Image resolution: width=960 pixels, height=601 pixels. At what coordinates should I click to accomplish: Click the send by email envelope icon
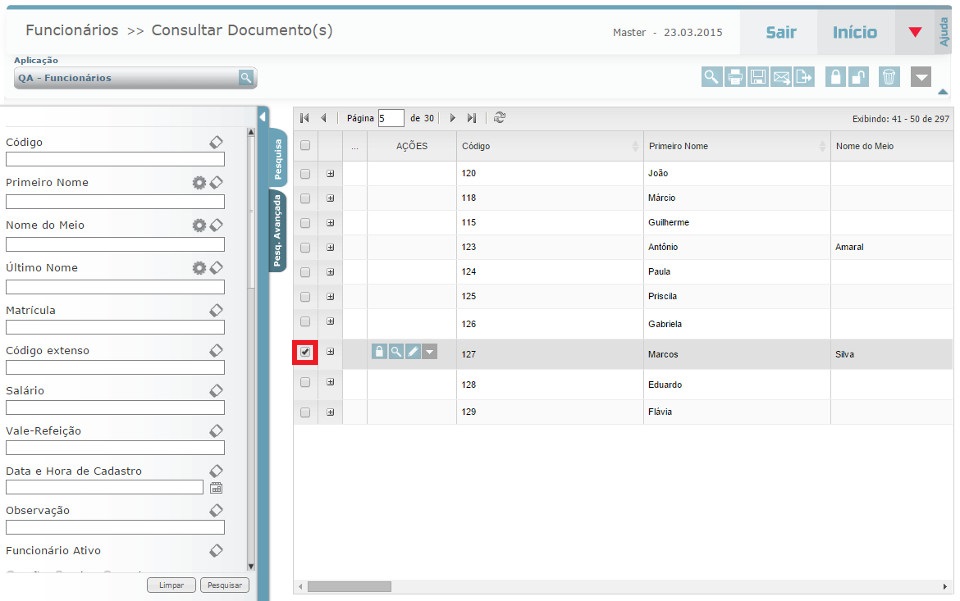pos(782,77)
